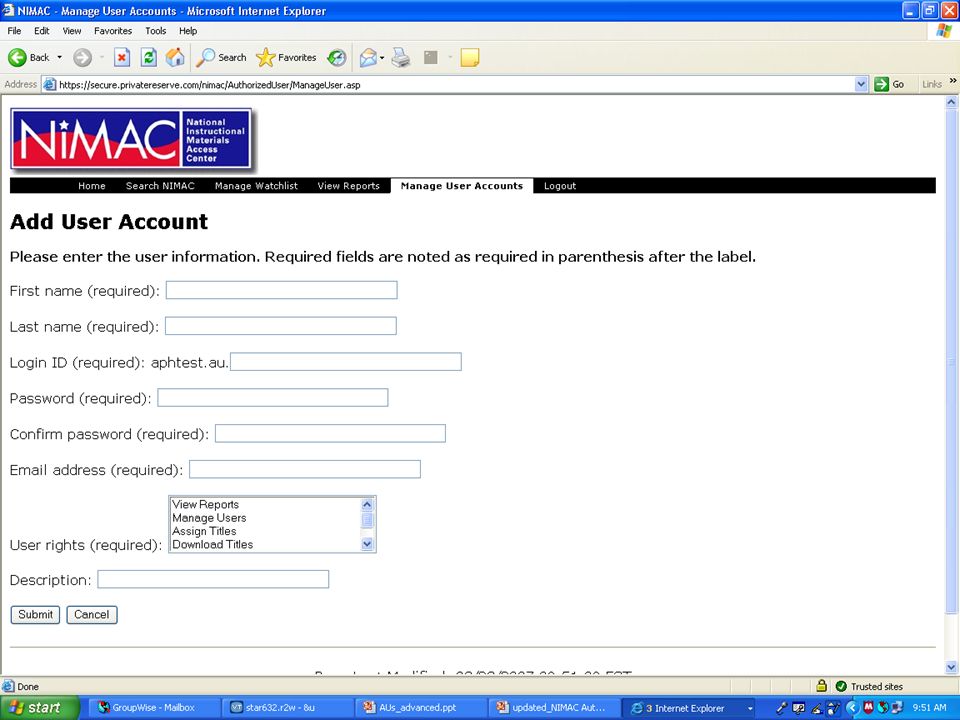Click the Cancel button
This screenshot has height=720, width=960.
tap(92, 615)
